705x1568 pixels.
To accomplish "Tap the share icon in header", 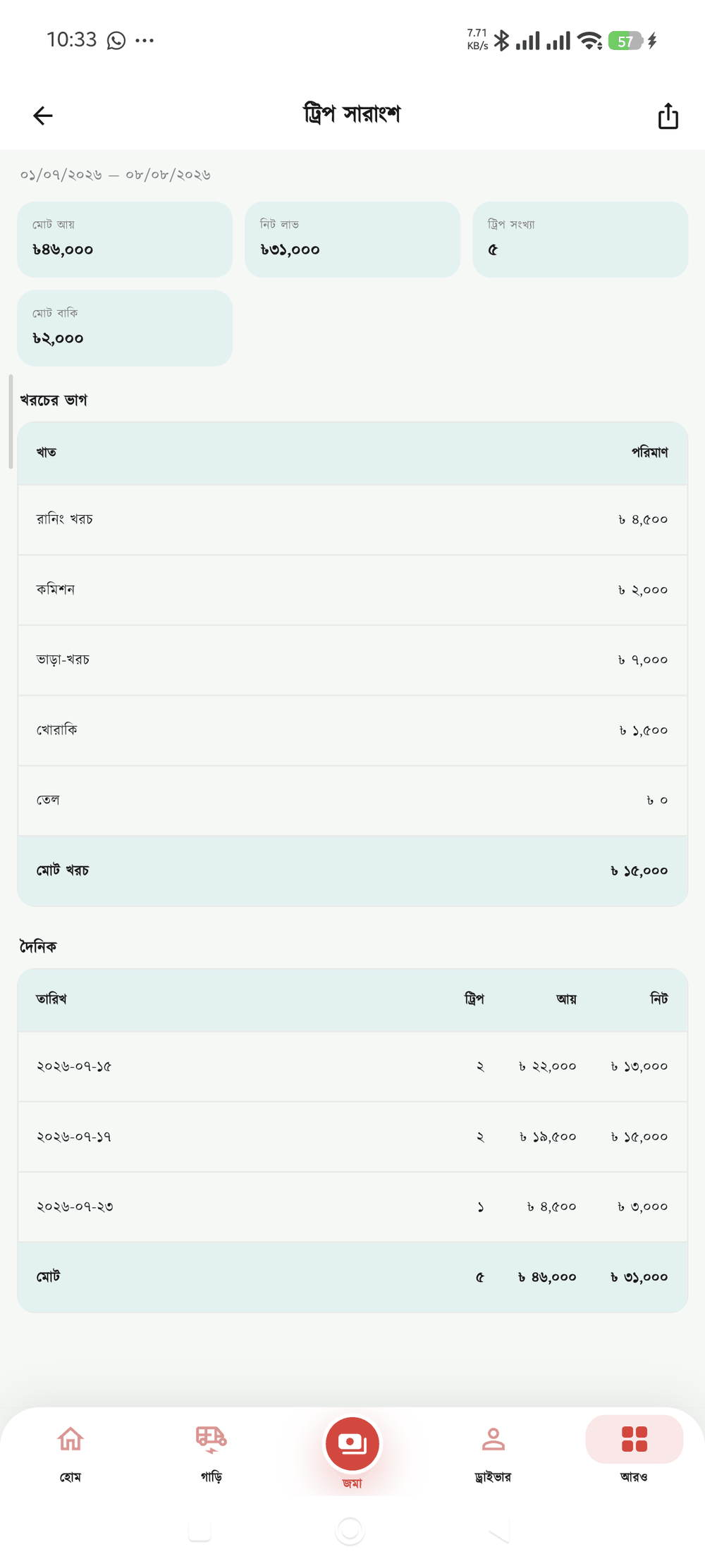I will [668, 116].
